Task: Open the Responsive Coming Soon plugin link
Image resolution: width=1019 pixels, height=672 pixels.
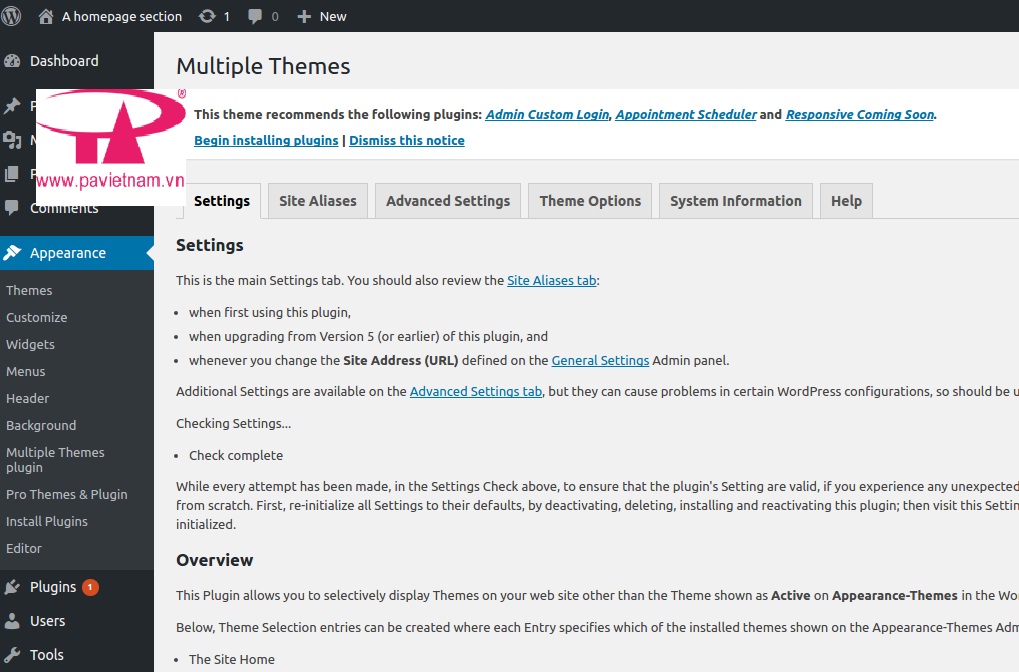Action: click(x=860, y=114)
